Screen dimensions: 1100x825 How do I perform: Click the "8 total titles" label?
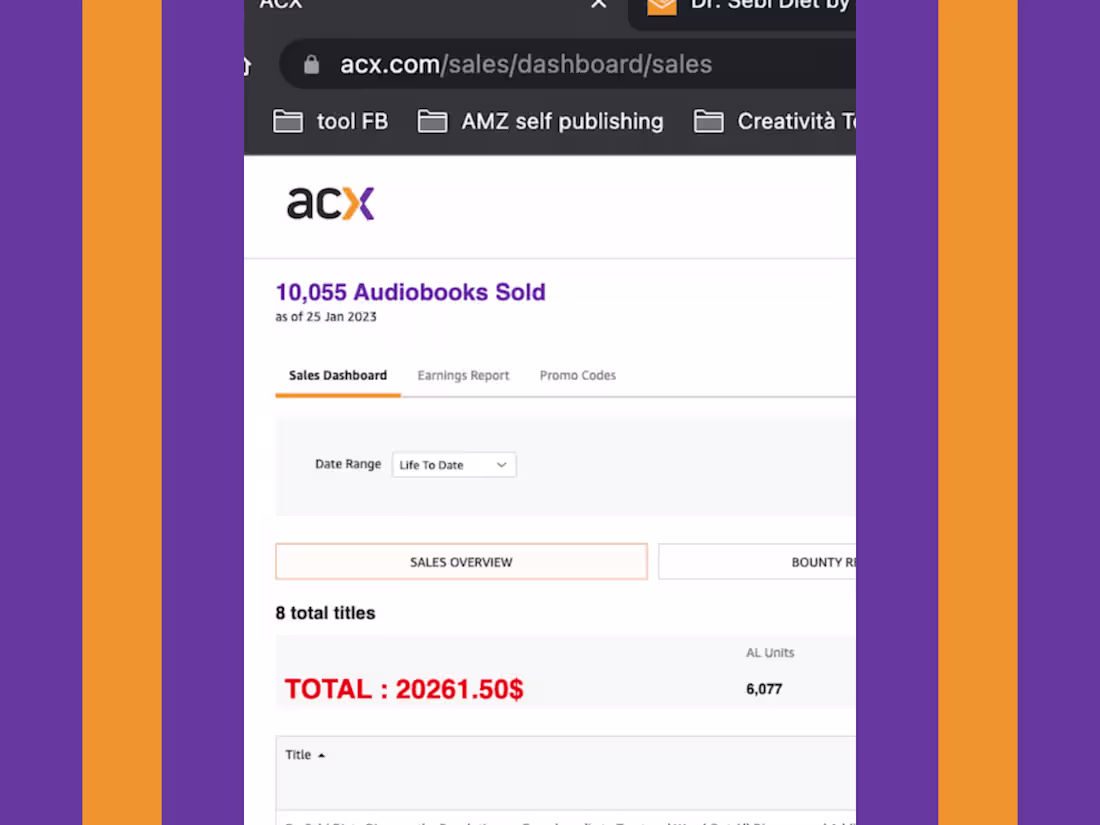325,613
